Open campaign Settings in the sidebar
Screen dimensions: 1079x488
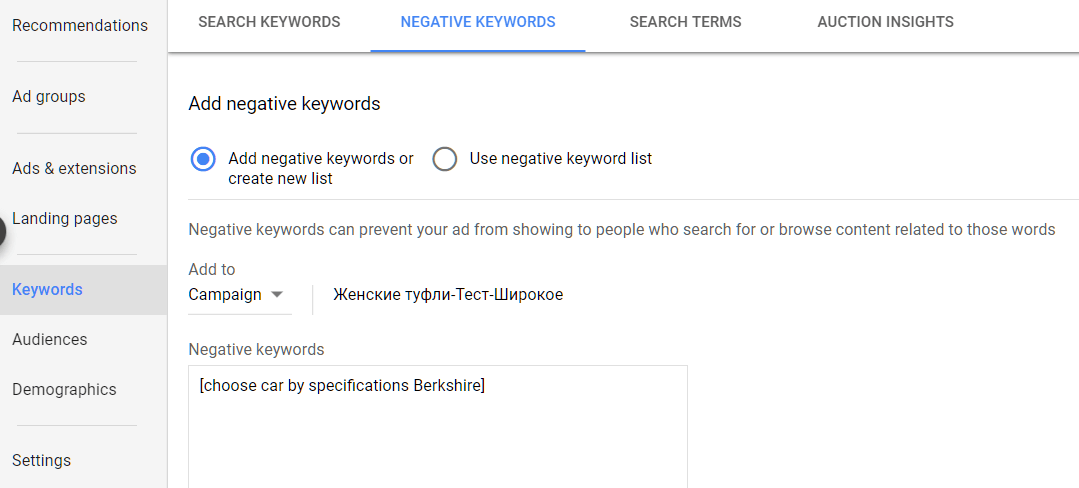tap(41, 460)
